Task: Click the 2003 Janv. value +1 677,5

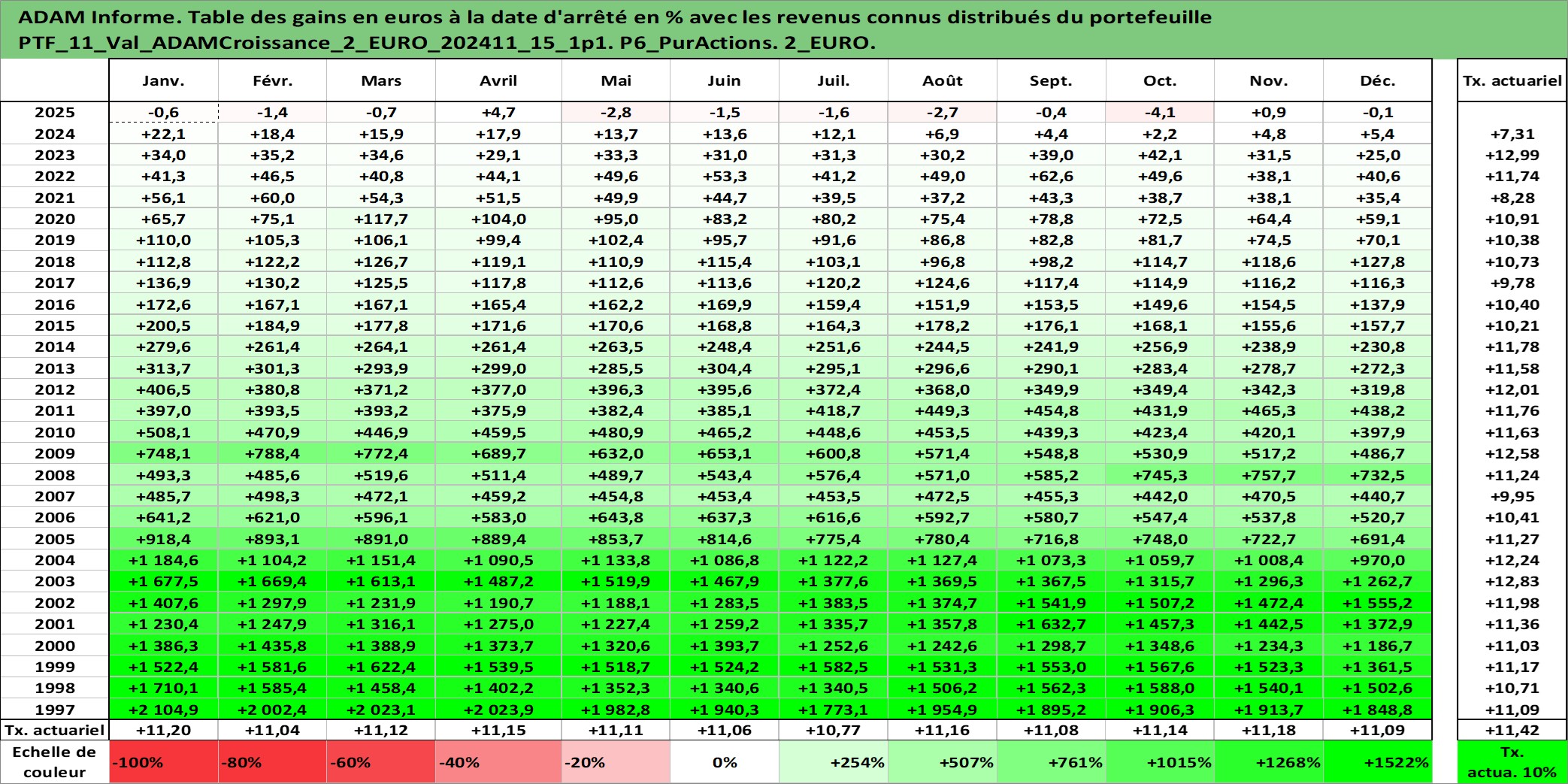Action: [164, 581]
